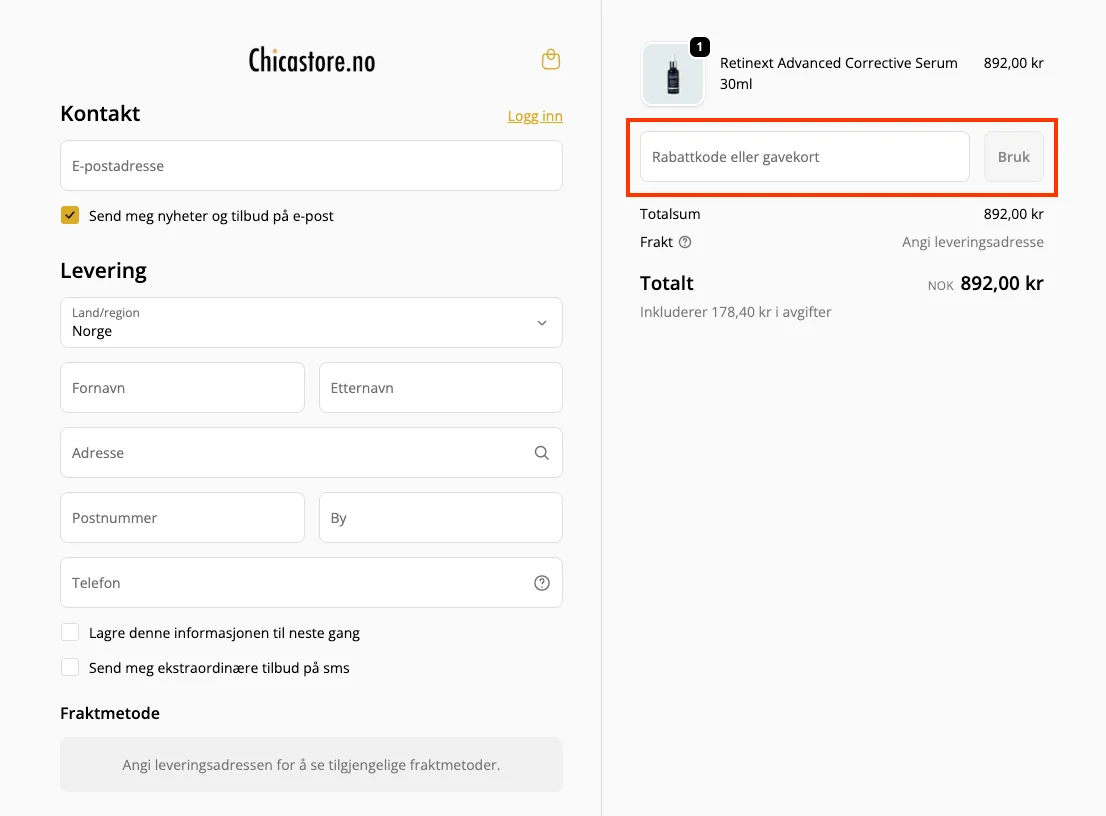Screen dimensions: 1106x816
Task: Click the Frakt info question mark icon
Action: click(x=685, y=242)
